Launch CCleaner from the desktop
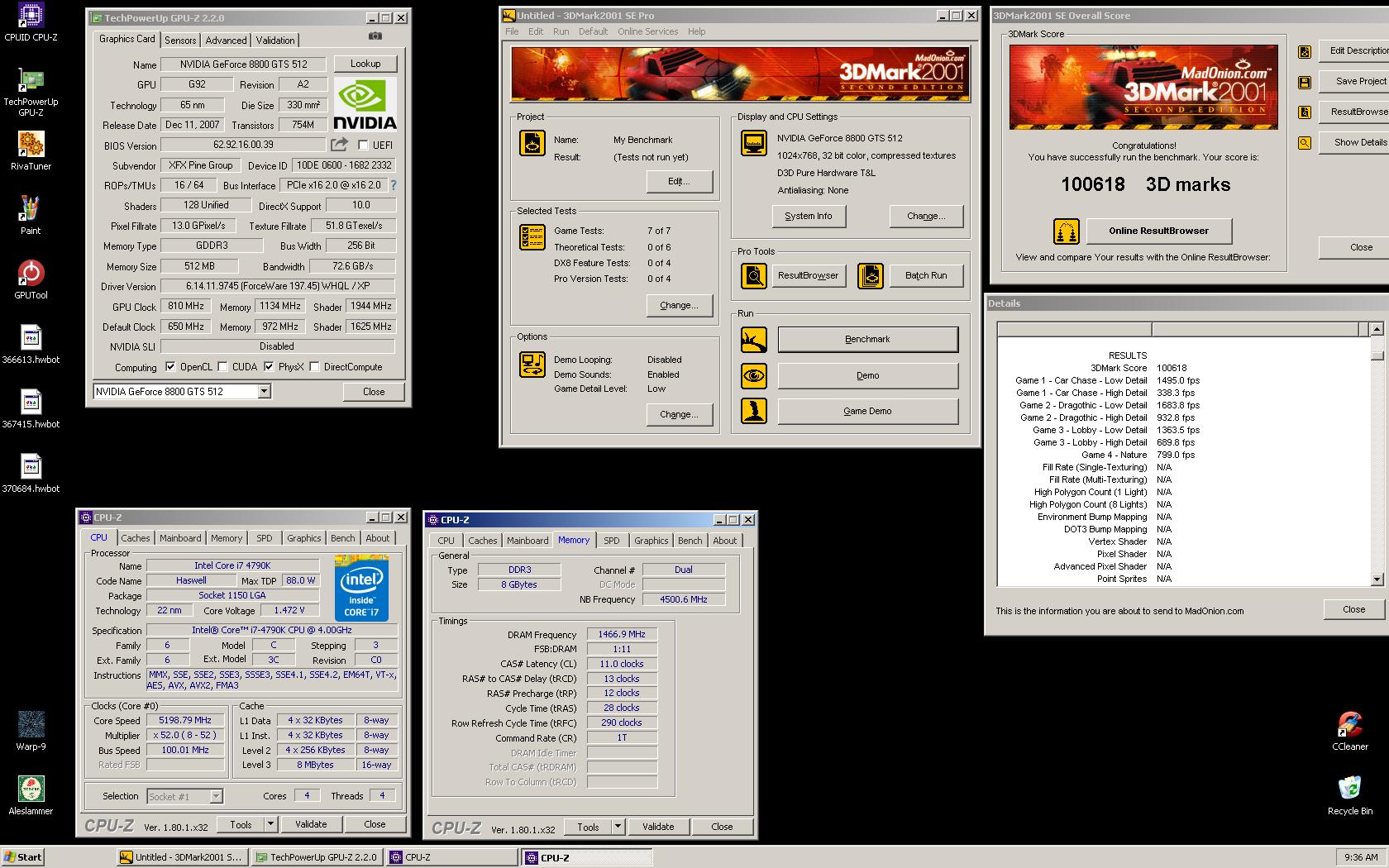Viewport: 1389px width, 868px height. (x=1349, y=724)
